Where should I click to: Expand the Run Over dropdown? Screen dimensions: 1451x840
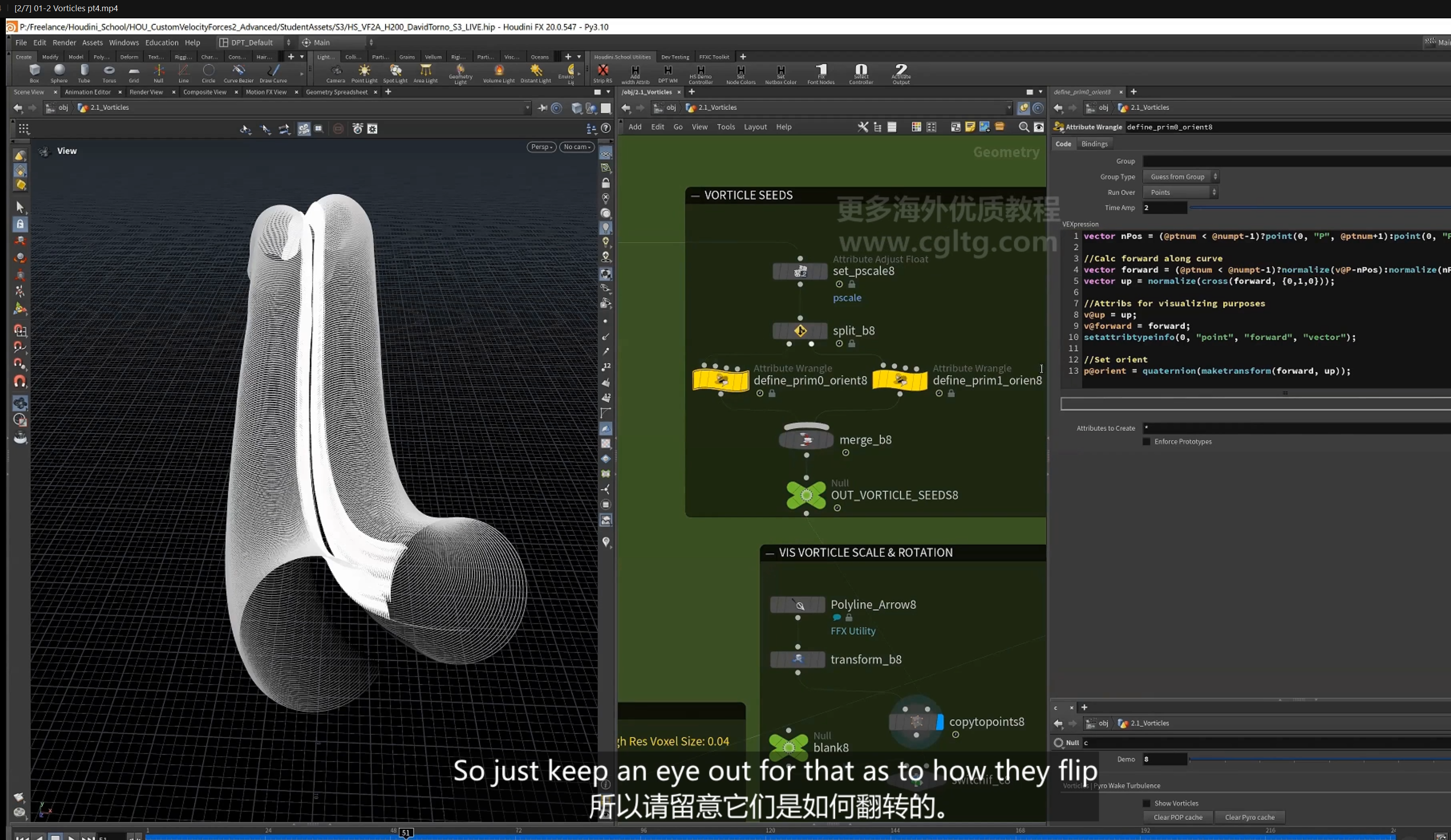[1181, 192]
